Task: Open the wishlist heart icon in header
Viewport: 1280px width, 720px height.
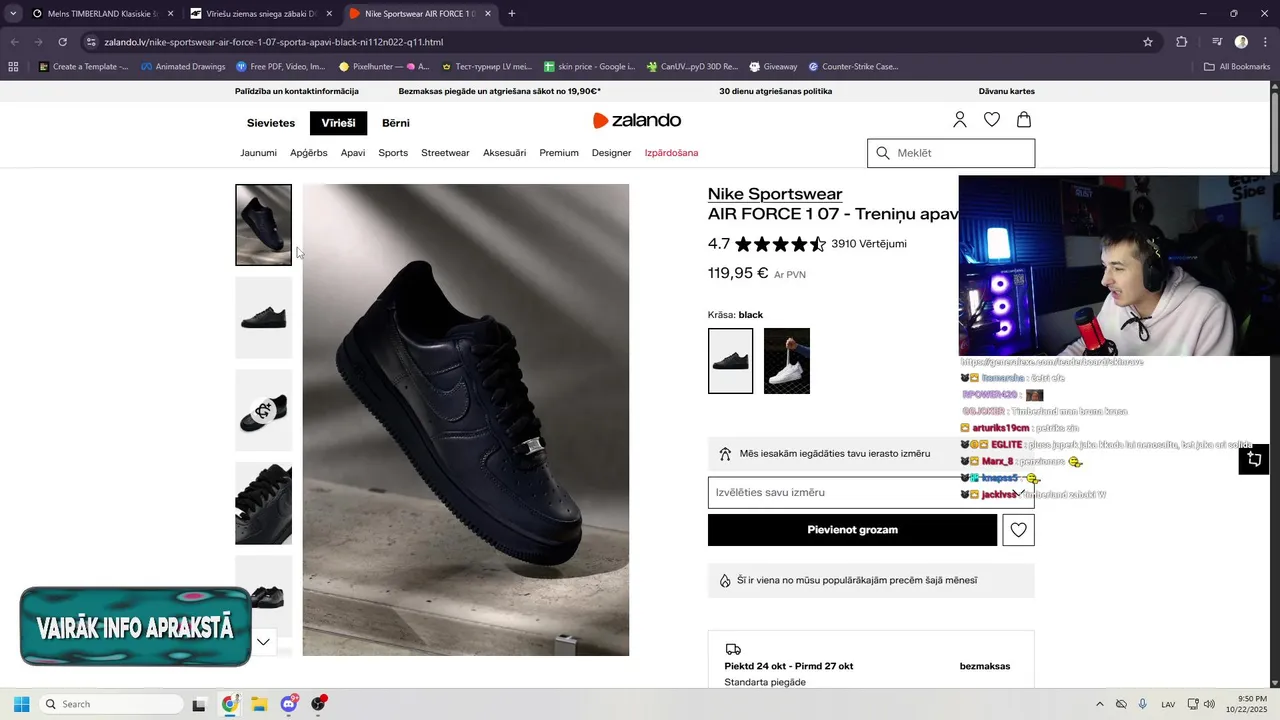Action: pos(992,120)
